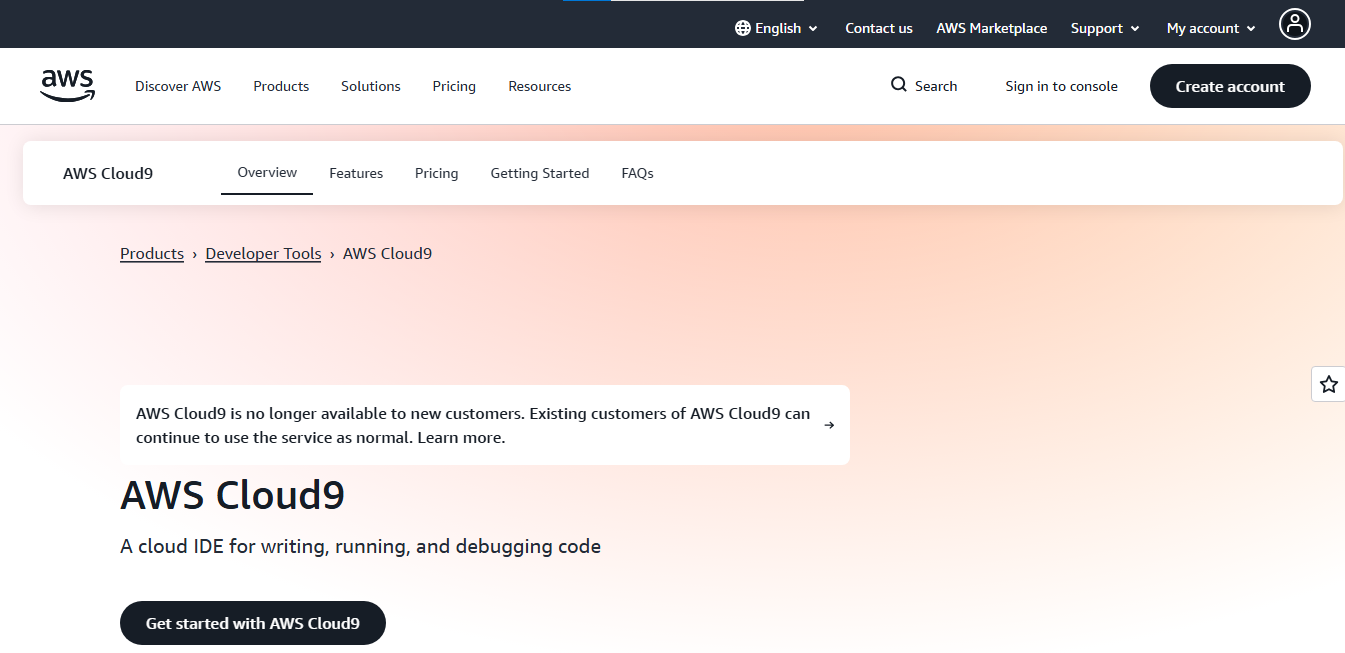Click the star bookmark icon on right edge
Viewport: 1345px width, 653px height.
1329,384
